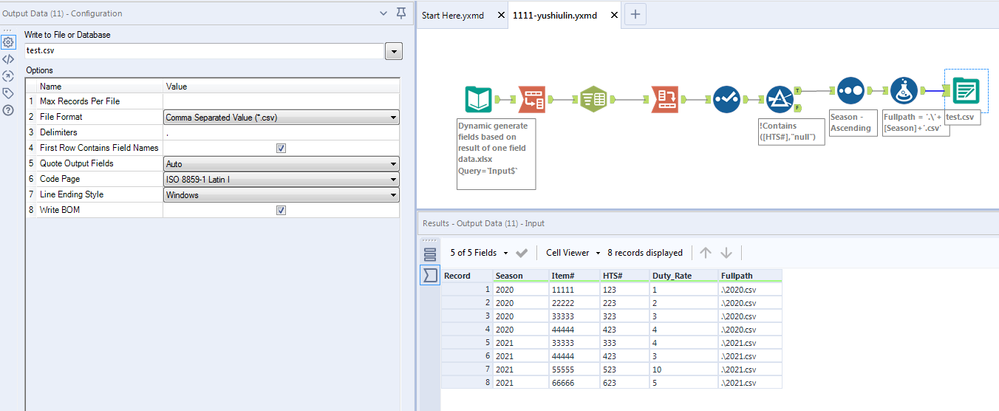Open Configuration window options chevron
Screen dimensions: 999x411
point(383,13)
